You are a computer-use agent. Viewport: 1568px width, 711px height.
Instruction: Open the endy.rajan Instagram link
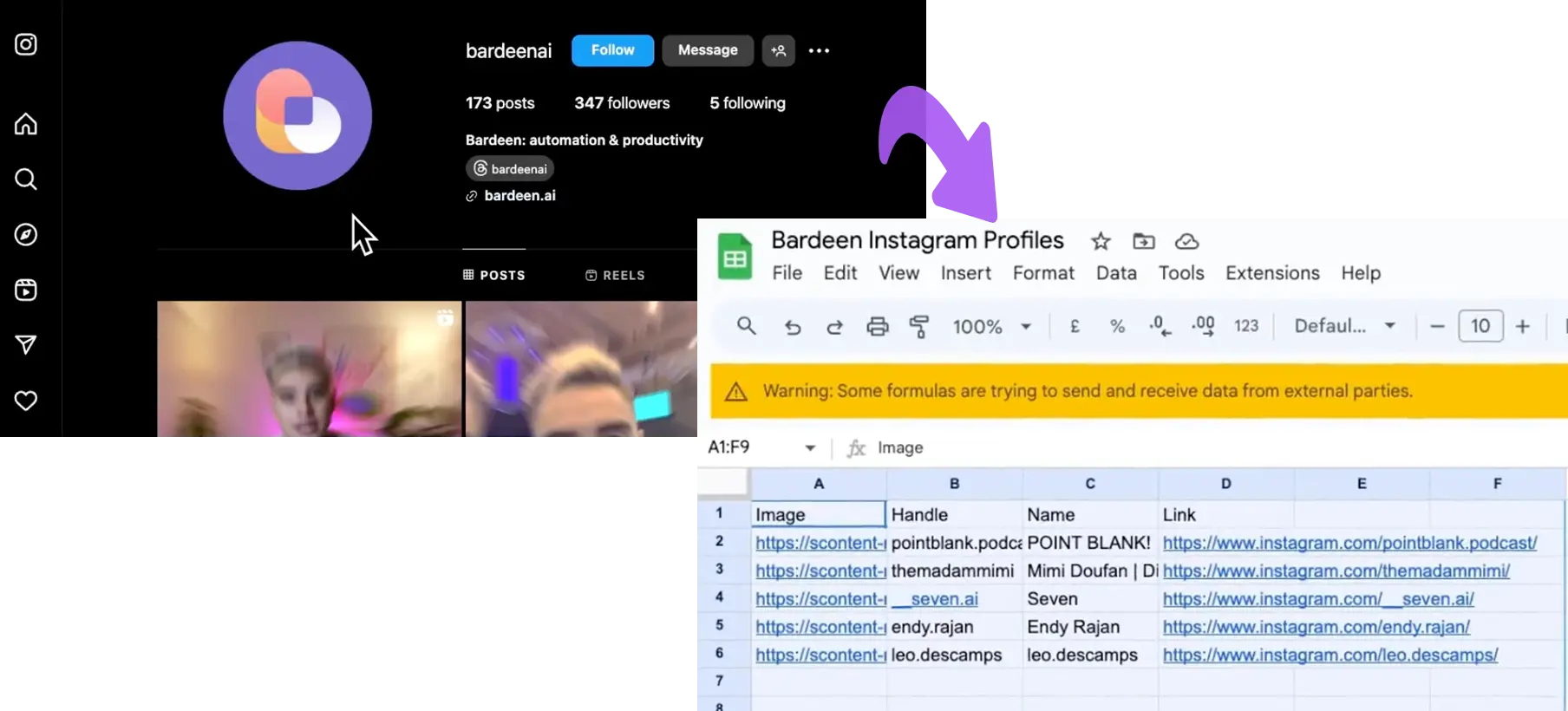[1316, 627]
